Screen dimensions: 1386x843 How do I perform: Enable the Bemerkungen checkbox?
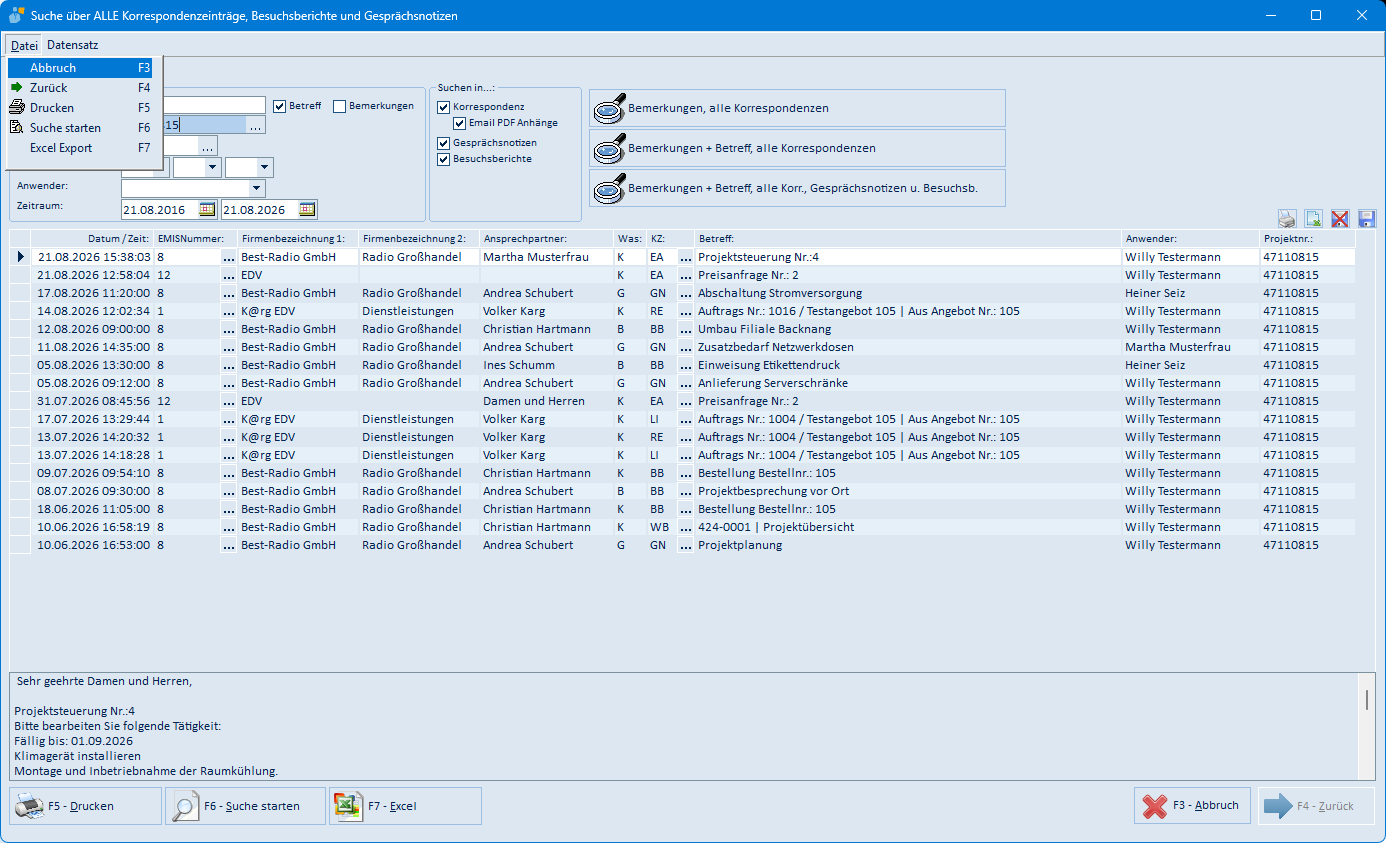click(340, 106)
